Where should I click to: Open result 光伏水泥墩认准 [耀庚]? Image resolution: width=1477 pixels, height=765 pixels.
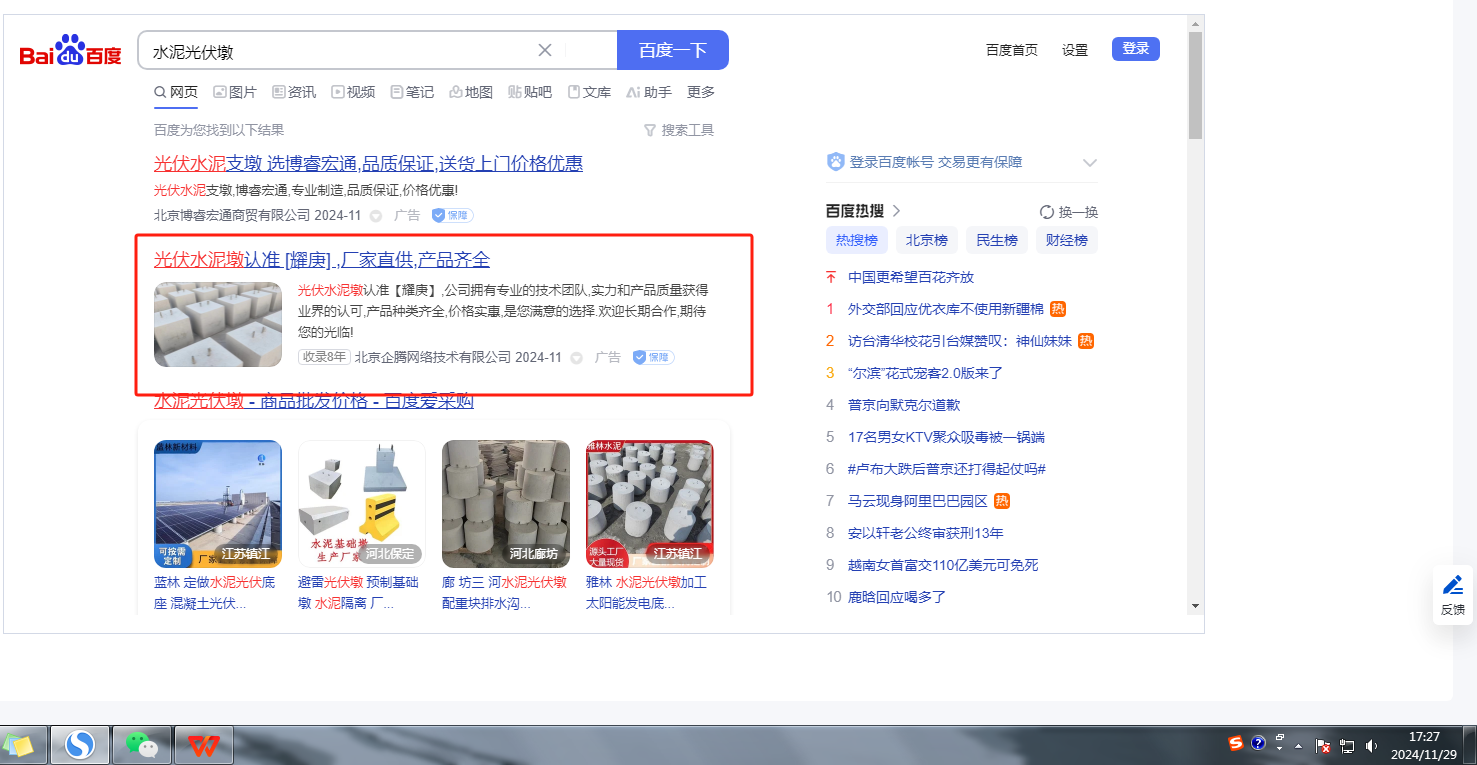coord(322,260)
